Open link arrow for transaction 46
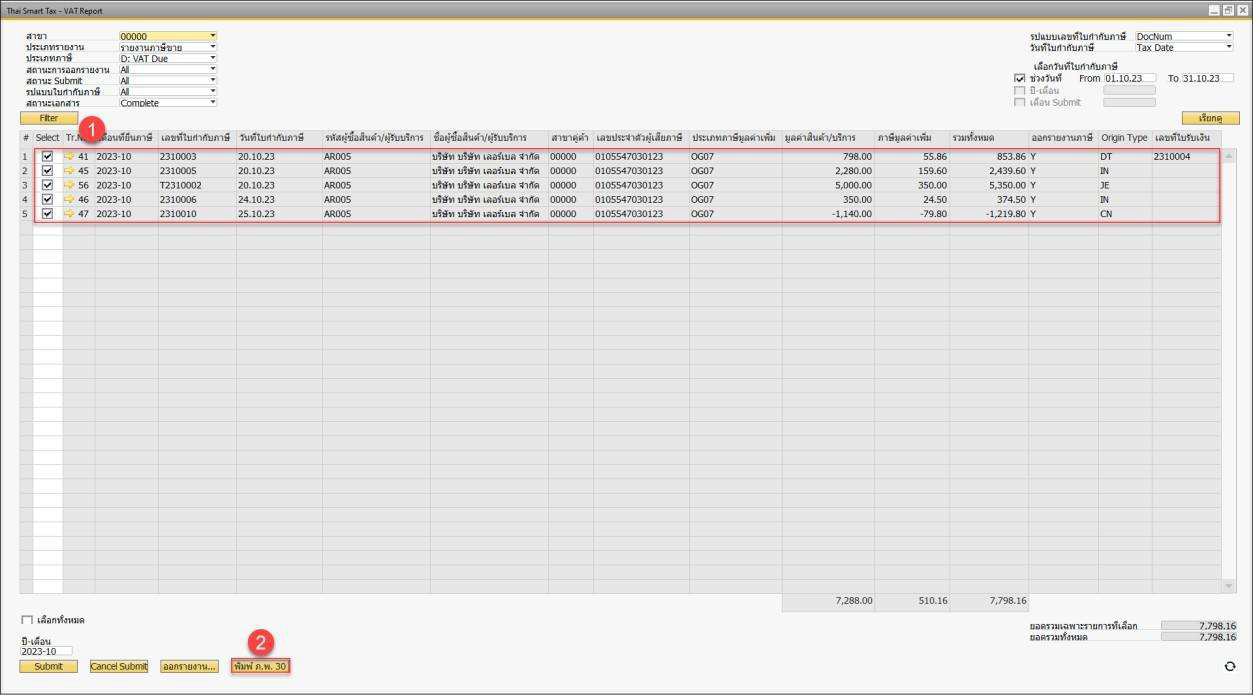This screenshot has height=695, width=1253. (69, 199)
